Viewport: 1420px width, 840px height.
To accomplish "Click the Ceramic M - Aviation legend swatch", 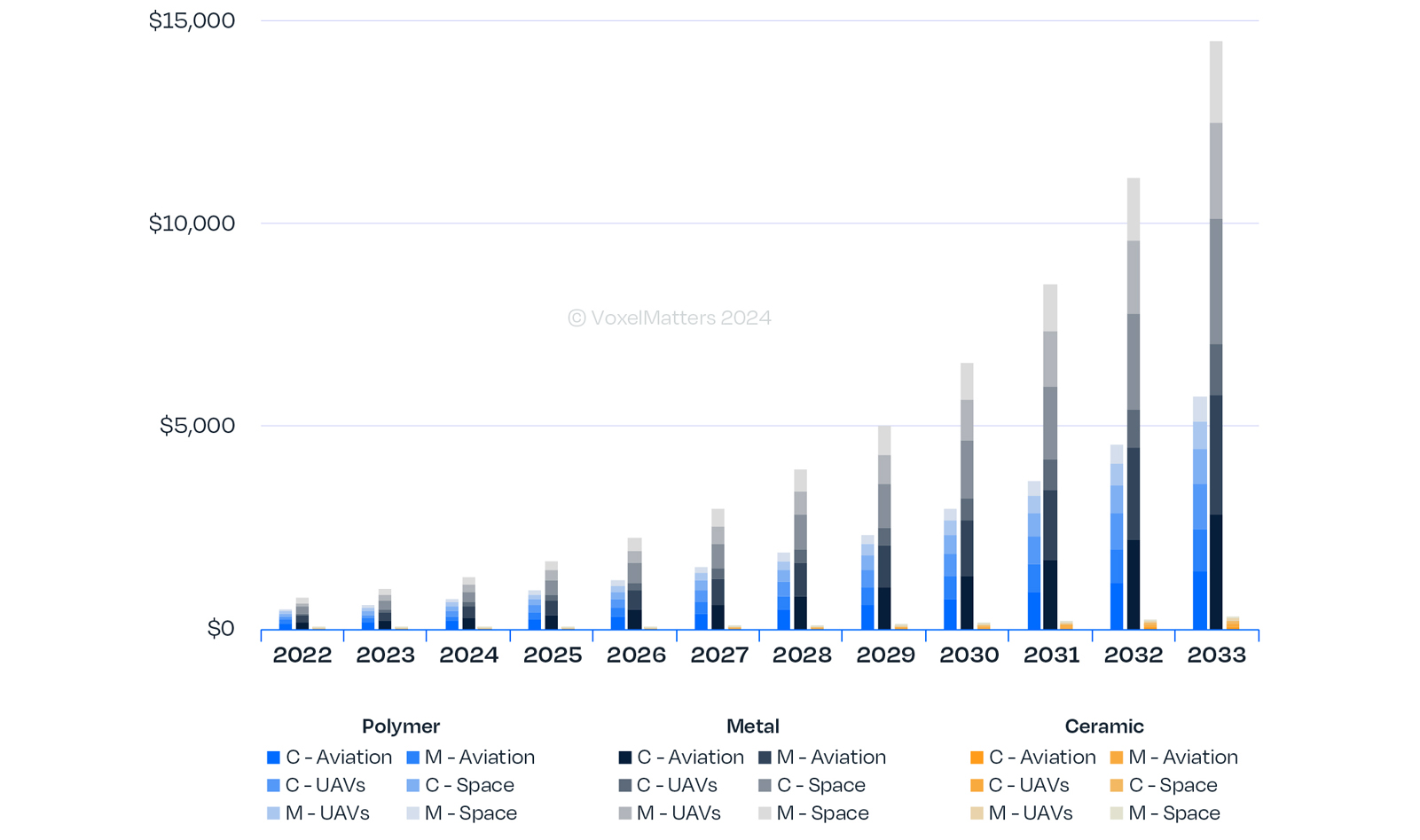I will pyautogui.click(x=1117, y=758).
